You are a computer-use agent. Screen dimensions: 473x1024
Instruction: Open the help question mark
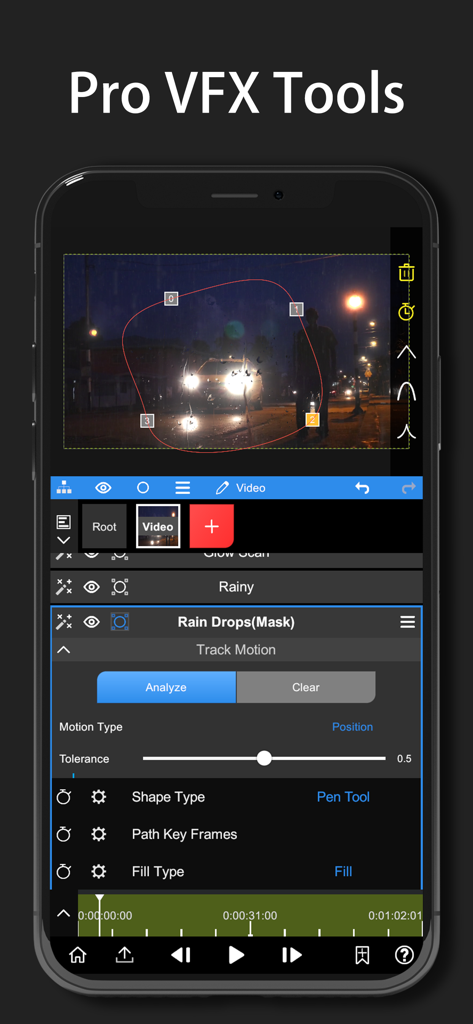[404, 955]
